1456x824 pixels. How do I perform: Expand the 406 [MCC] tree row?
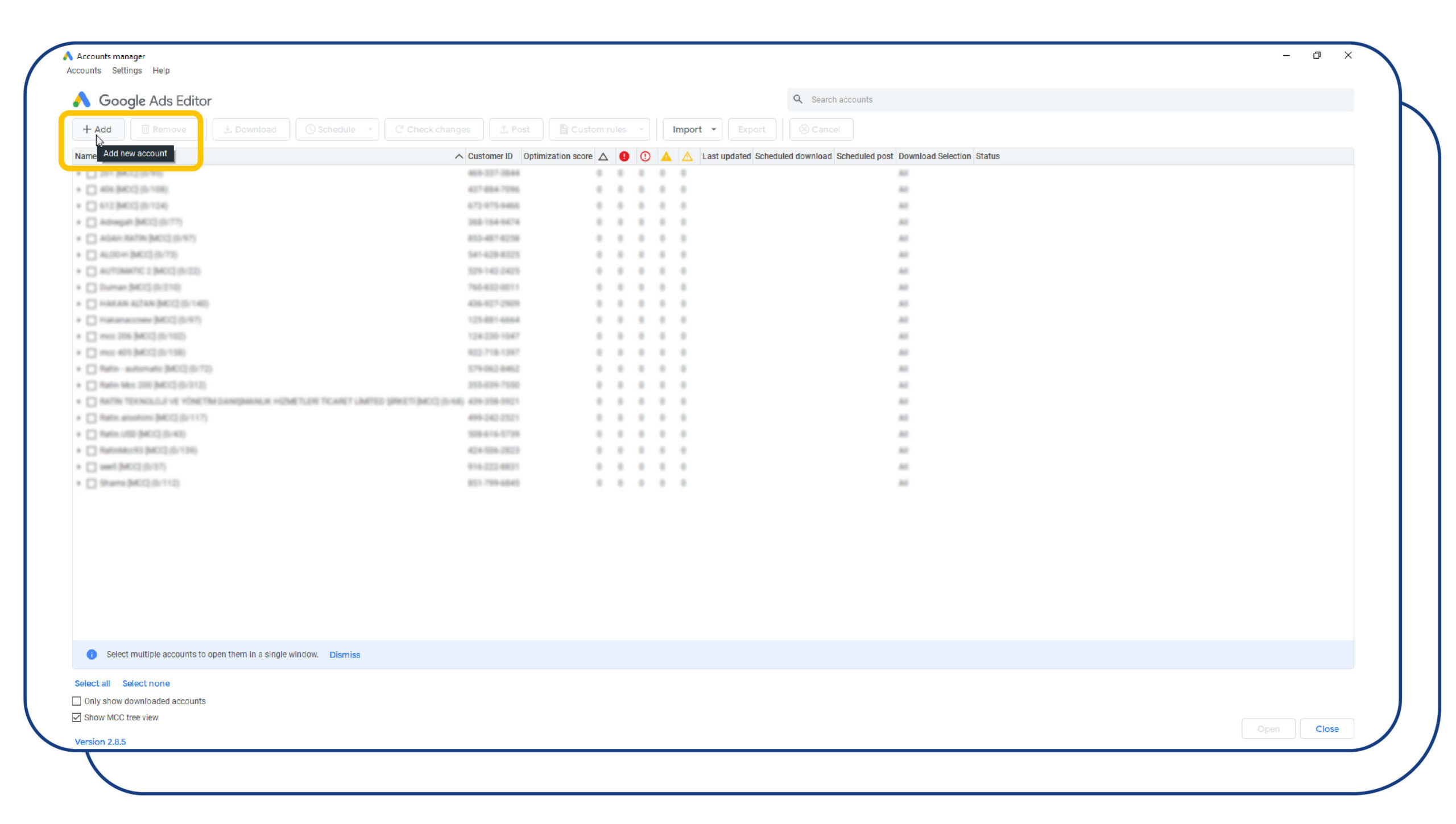pos(79,189)
